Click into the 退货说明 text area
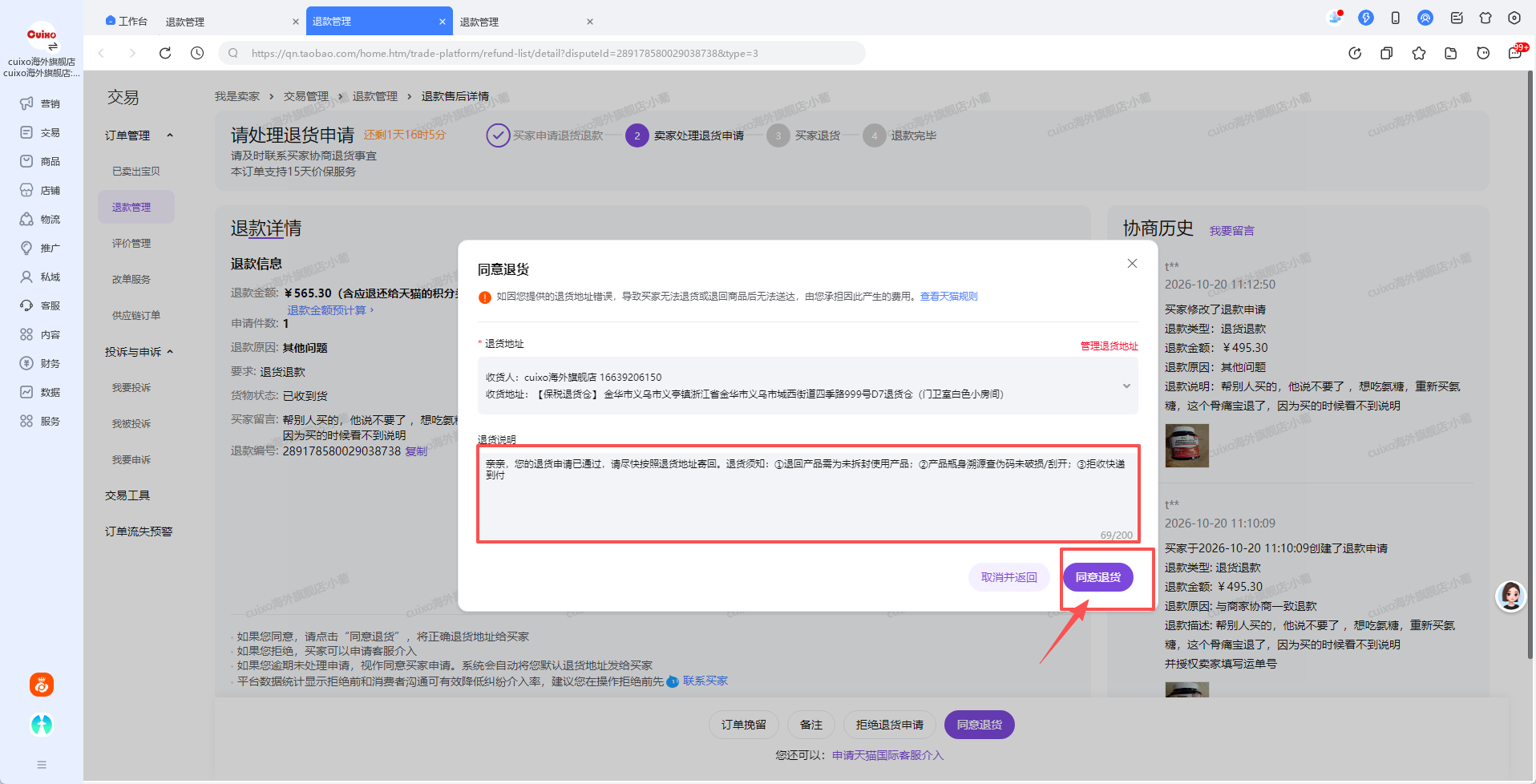Image resolution: width=1536 pixels, height=784 pixels. click(808, 495)
